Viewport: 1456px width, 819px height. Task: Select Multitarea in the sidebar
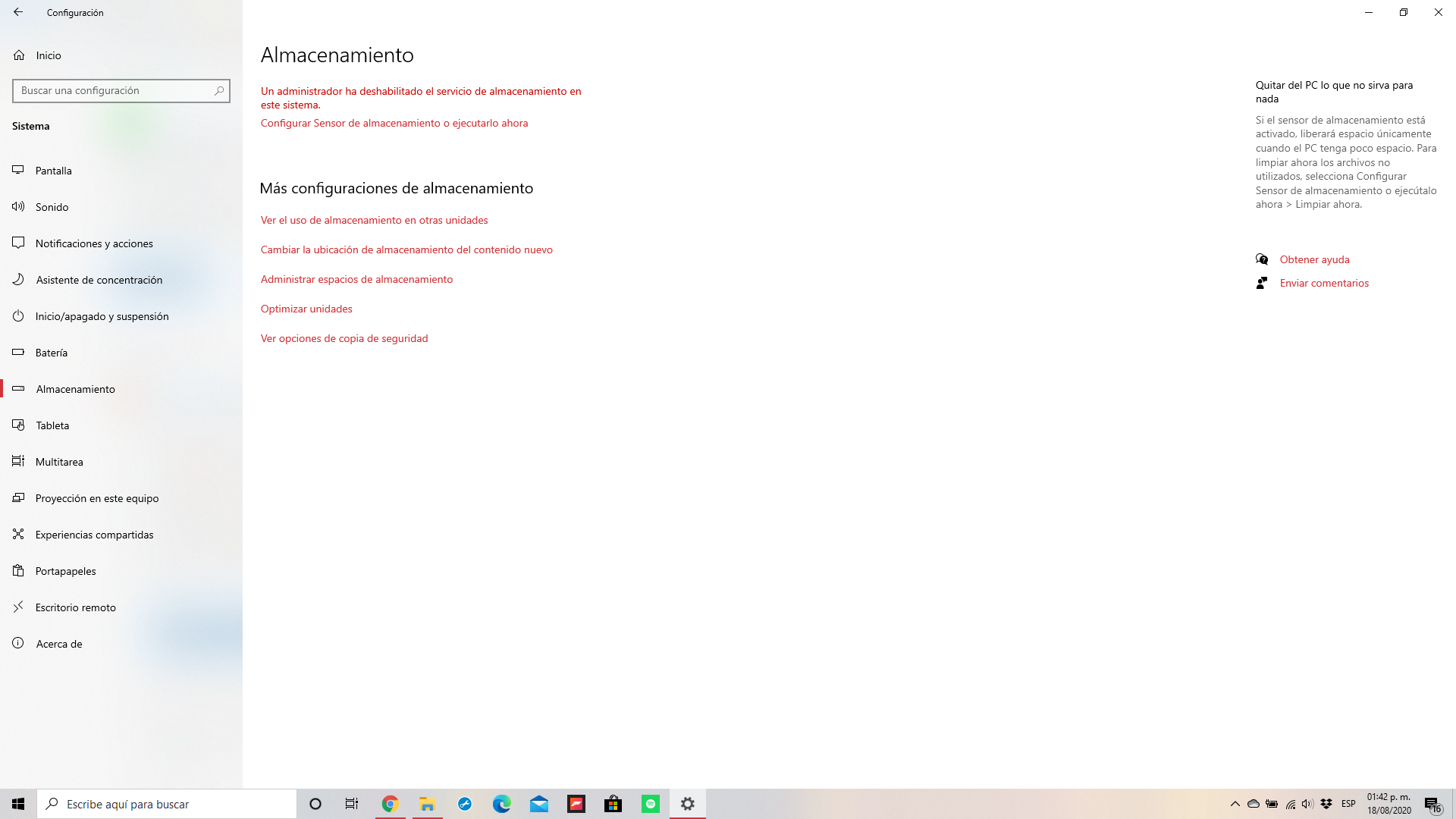click(59, 462)
